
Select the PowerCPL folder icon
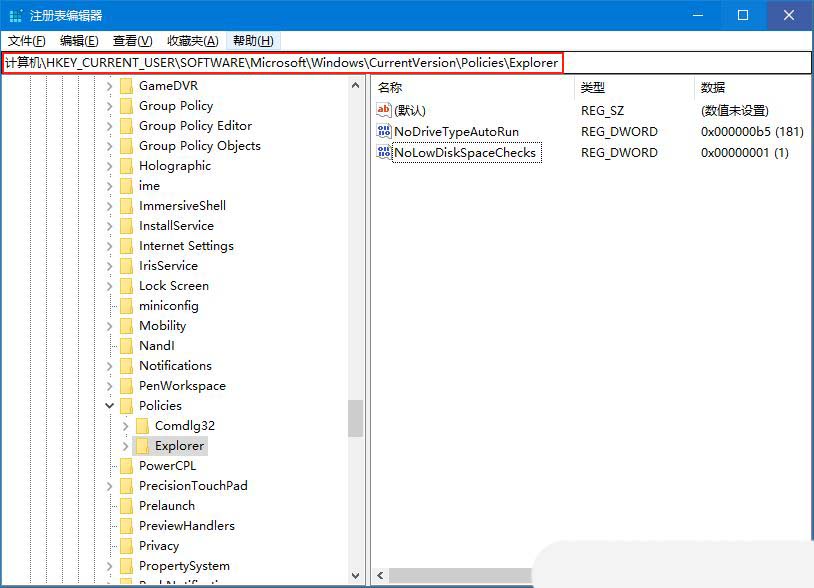[126, 466]
